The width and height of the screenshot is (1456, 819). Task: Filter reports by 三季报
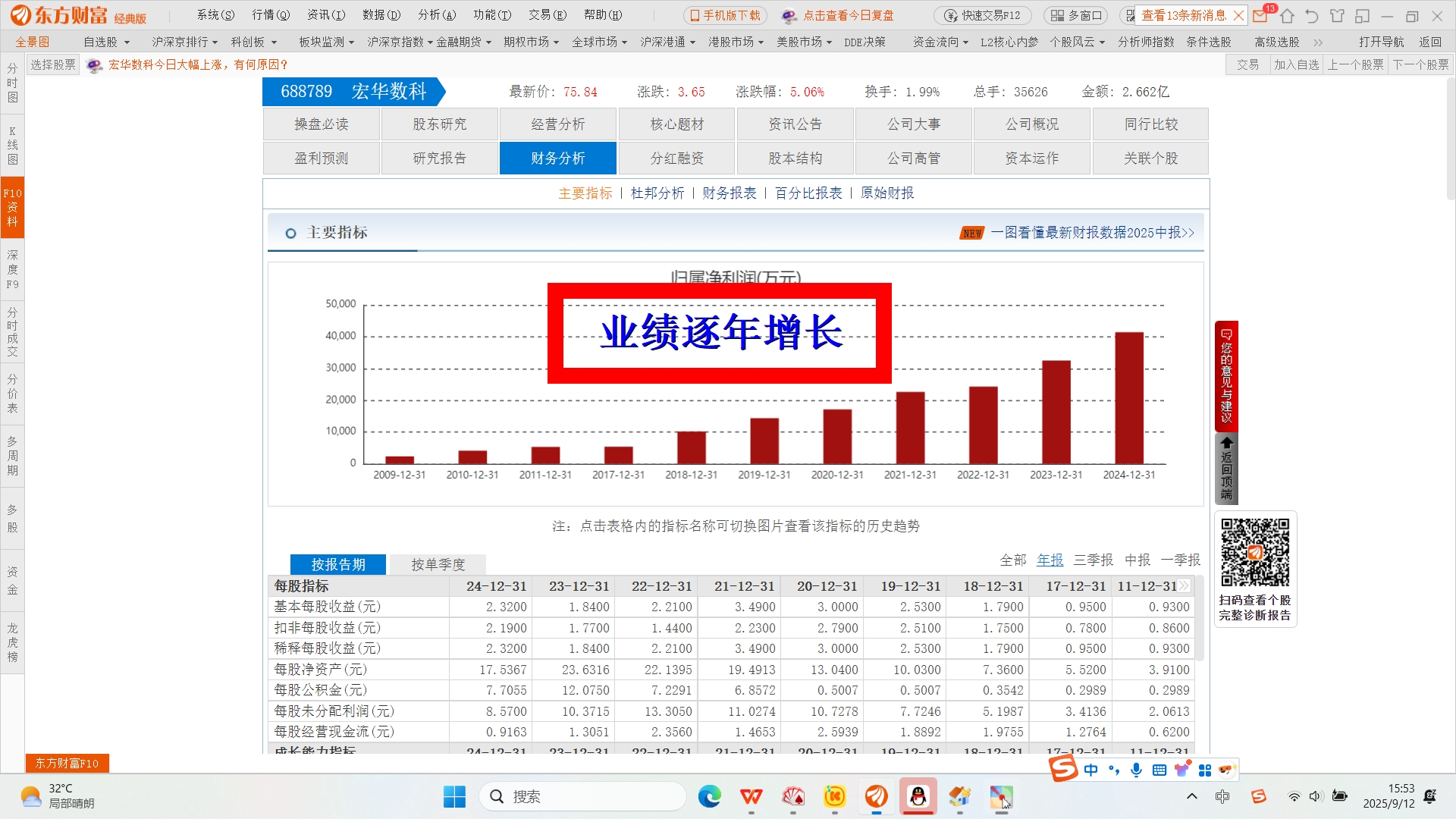1094,560
